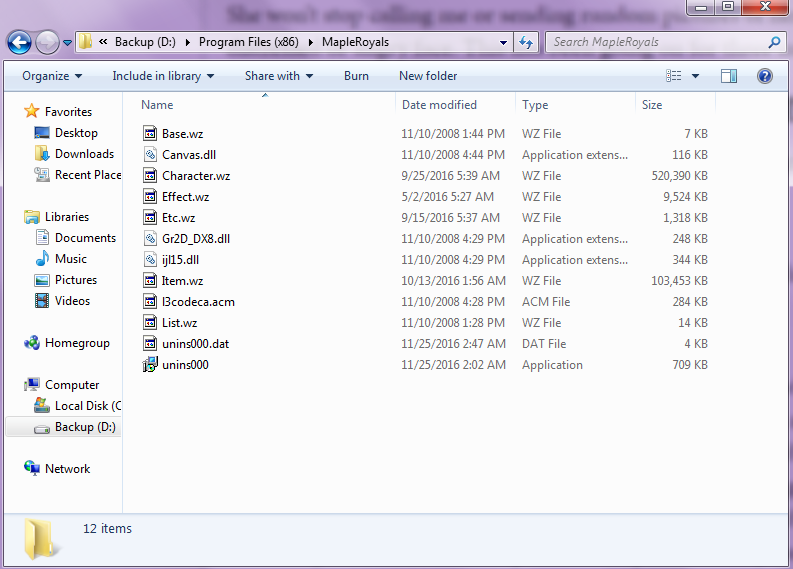The image size is (793, 569).
Task: Click the New folder button
Action: point(428,76)
